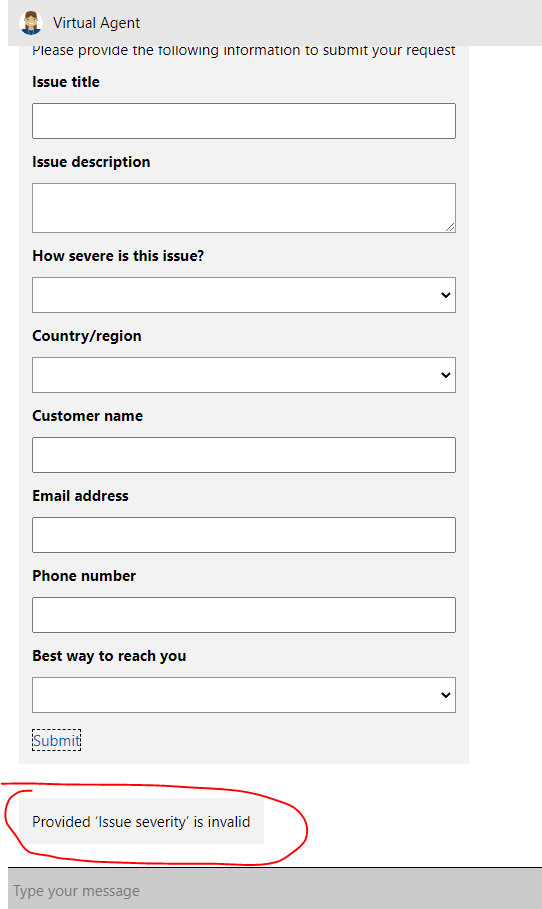Open the How severe is this issue dropdown

243,294
